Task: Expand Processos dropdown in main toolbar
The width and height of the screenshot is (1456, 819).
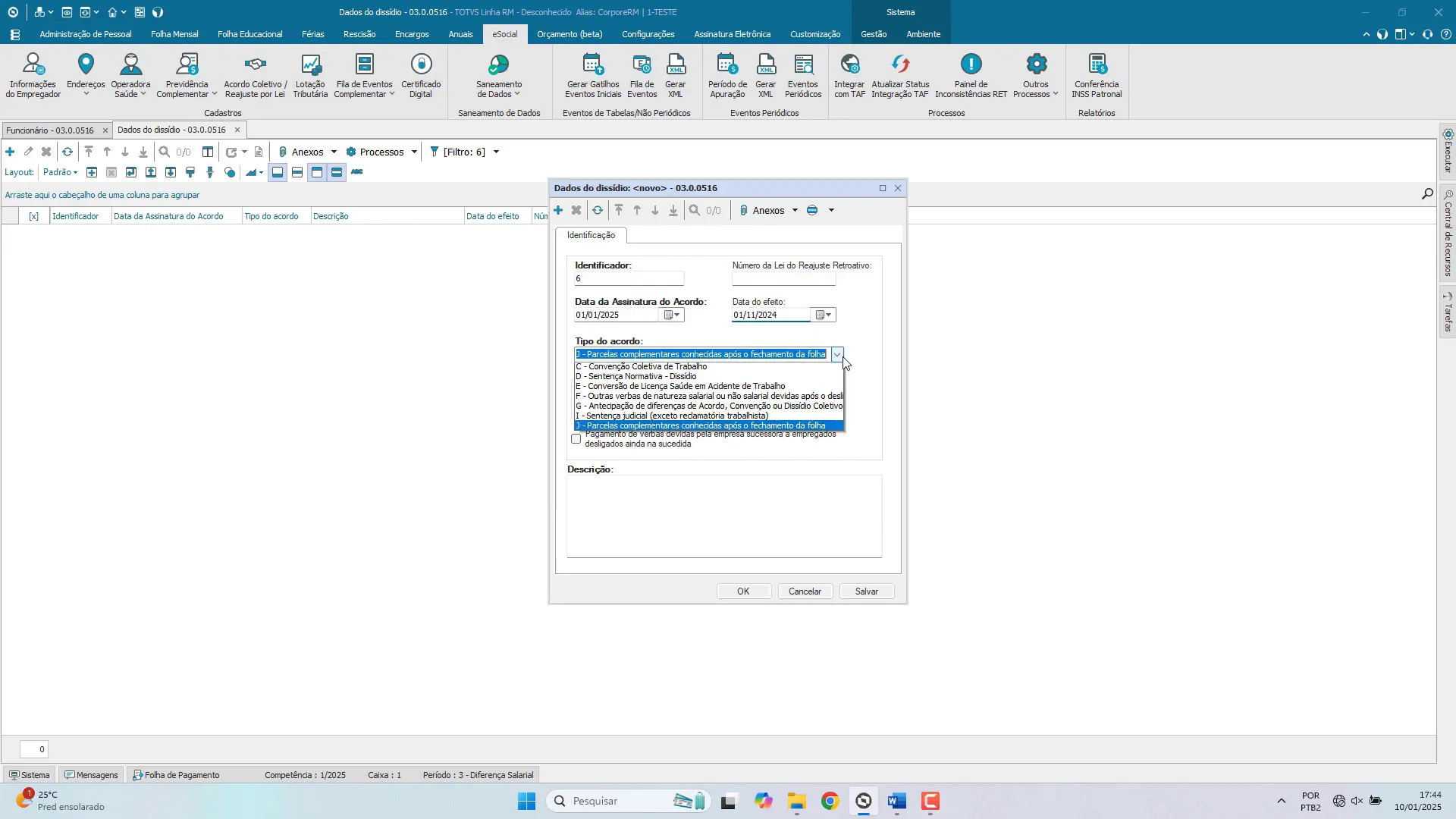Action: click(414, 152)
